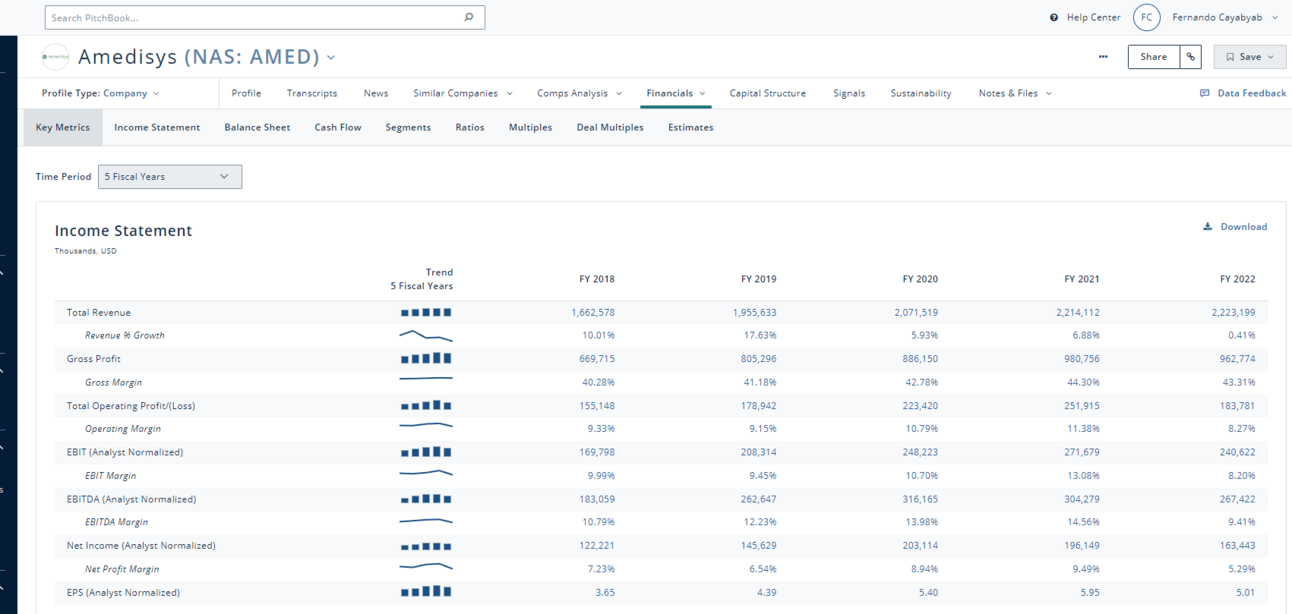Click the FC user avatar circle
This screenshot has width=1292, height=614.
1146,18
